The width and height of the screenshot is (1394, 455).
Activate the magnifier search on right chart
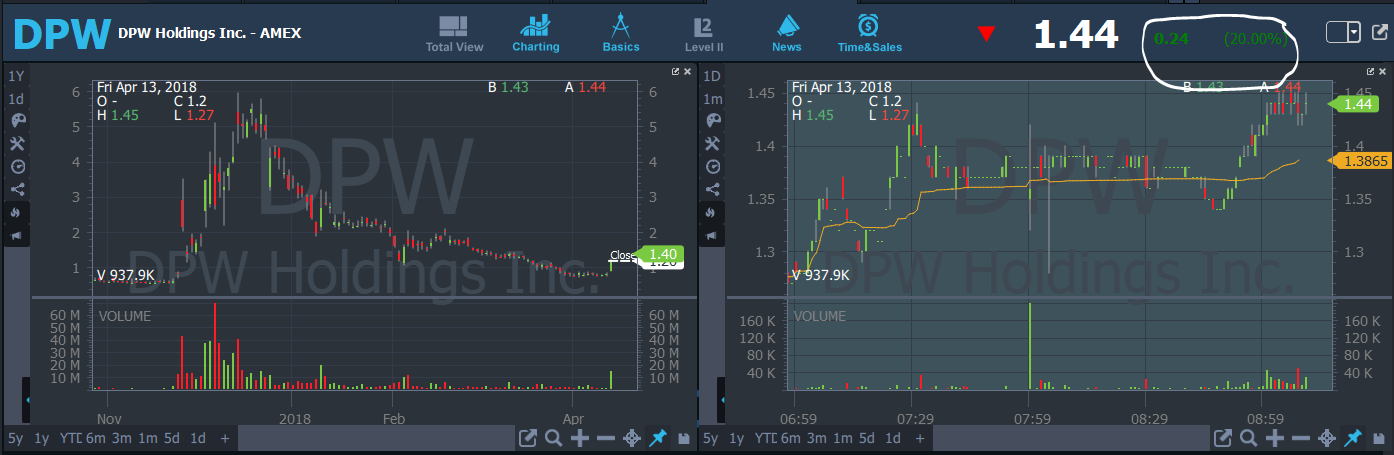pyautogui.click(x=1249, y=438)
